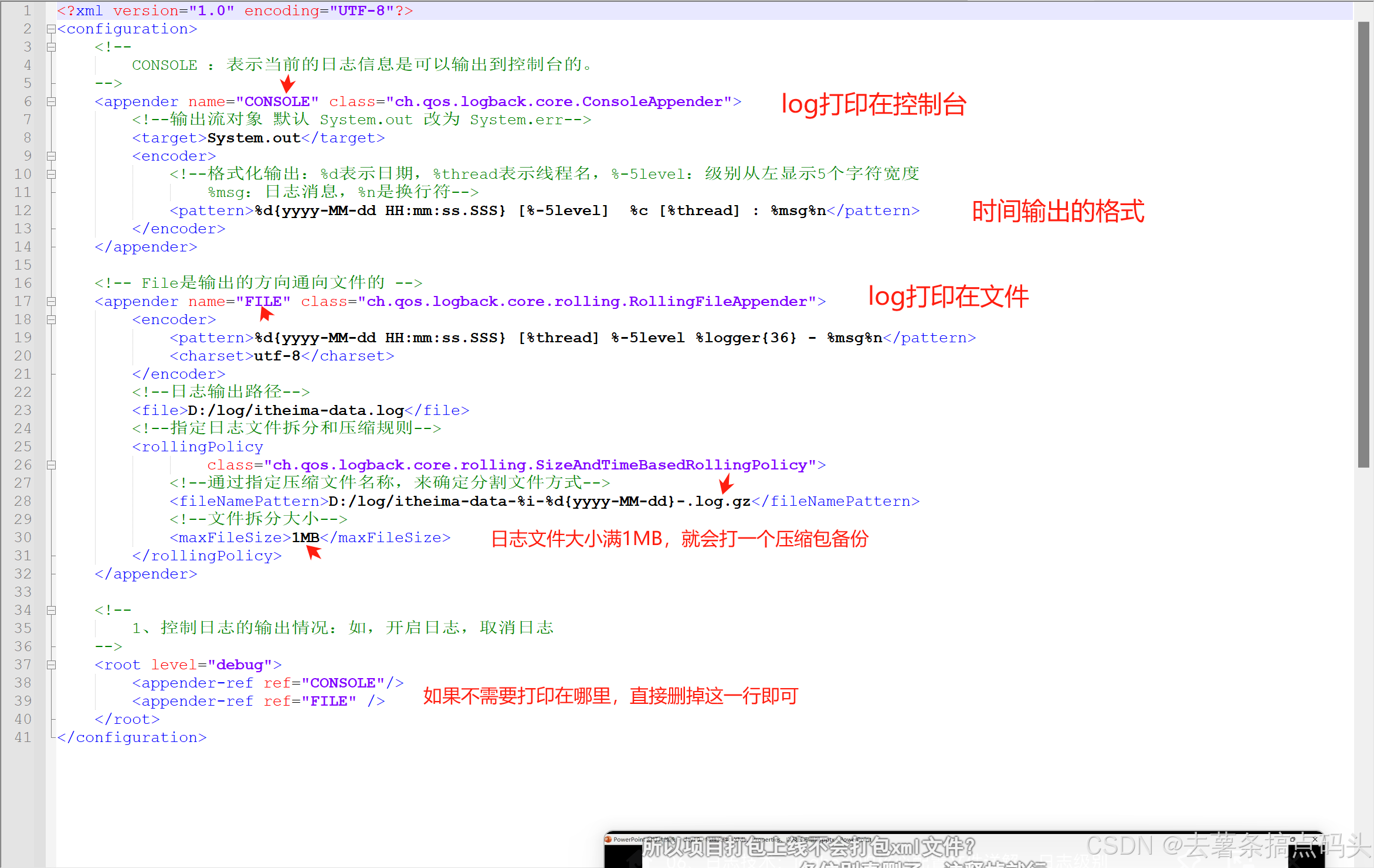
Task: Click the </configuration> closing tag
Action: (x=132, y=737)
